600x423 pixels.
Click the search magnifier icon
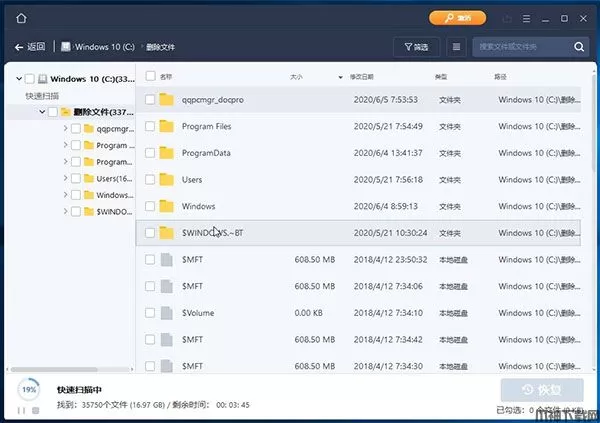click(579, 47)
